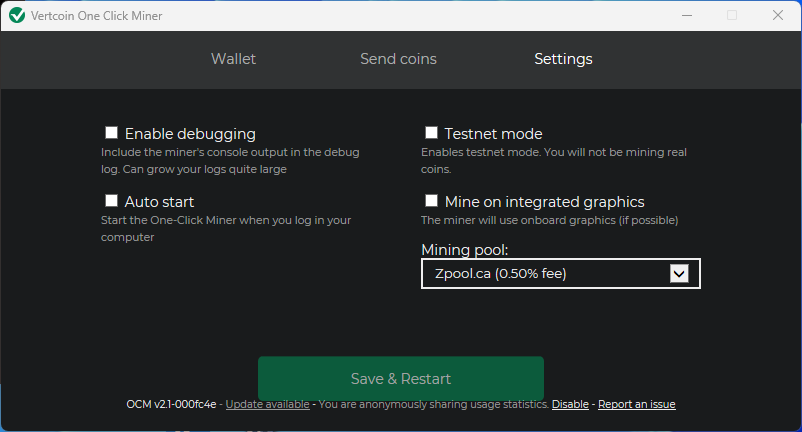Click the OCM v2.1-000fc4e version text
The width and height of the screenshot is (802, 432).
coord(171,404)
